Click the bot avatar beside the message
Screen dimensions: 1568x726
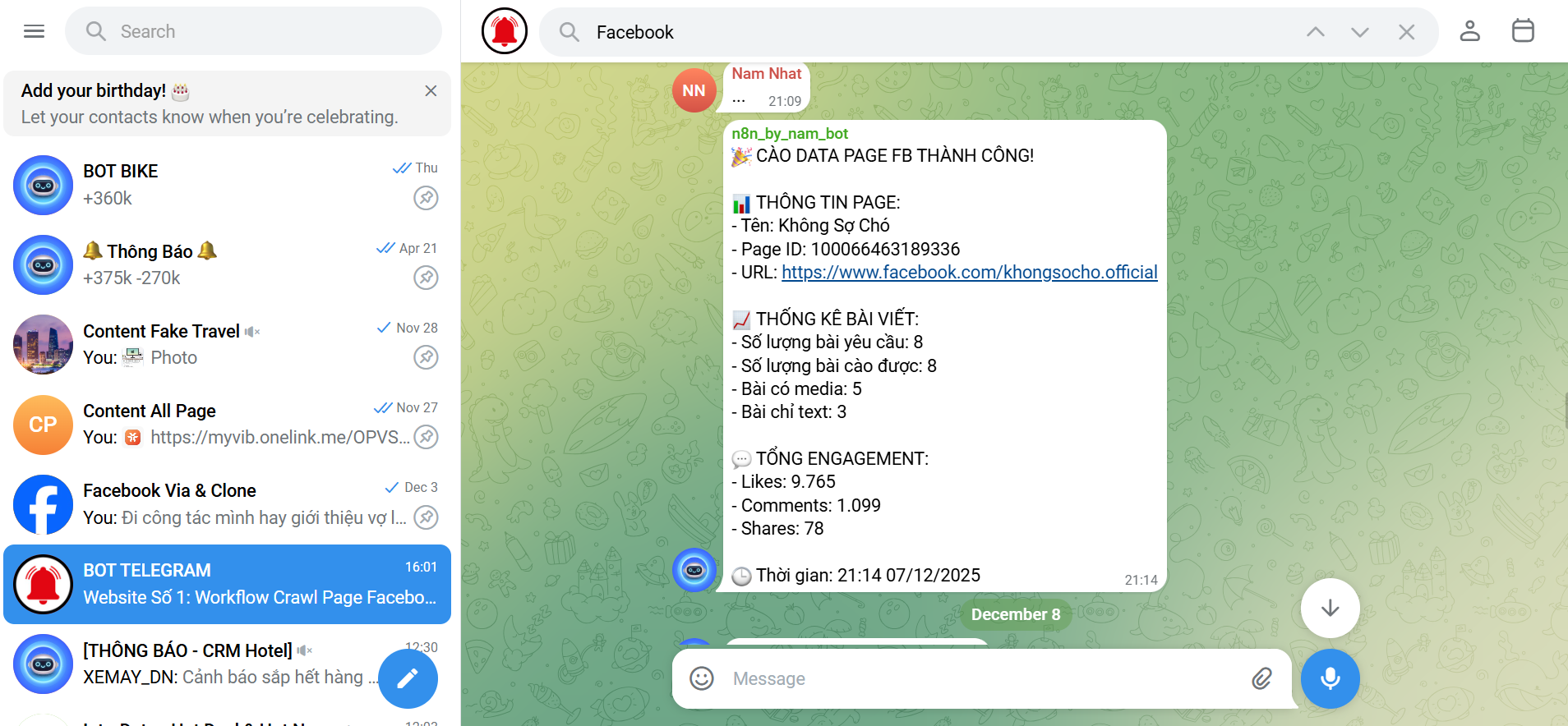694,570
